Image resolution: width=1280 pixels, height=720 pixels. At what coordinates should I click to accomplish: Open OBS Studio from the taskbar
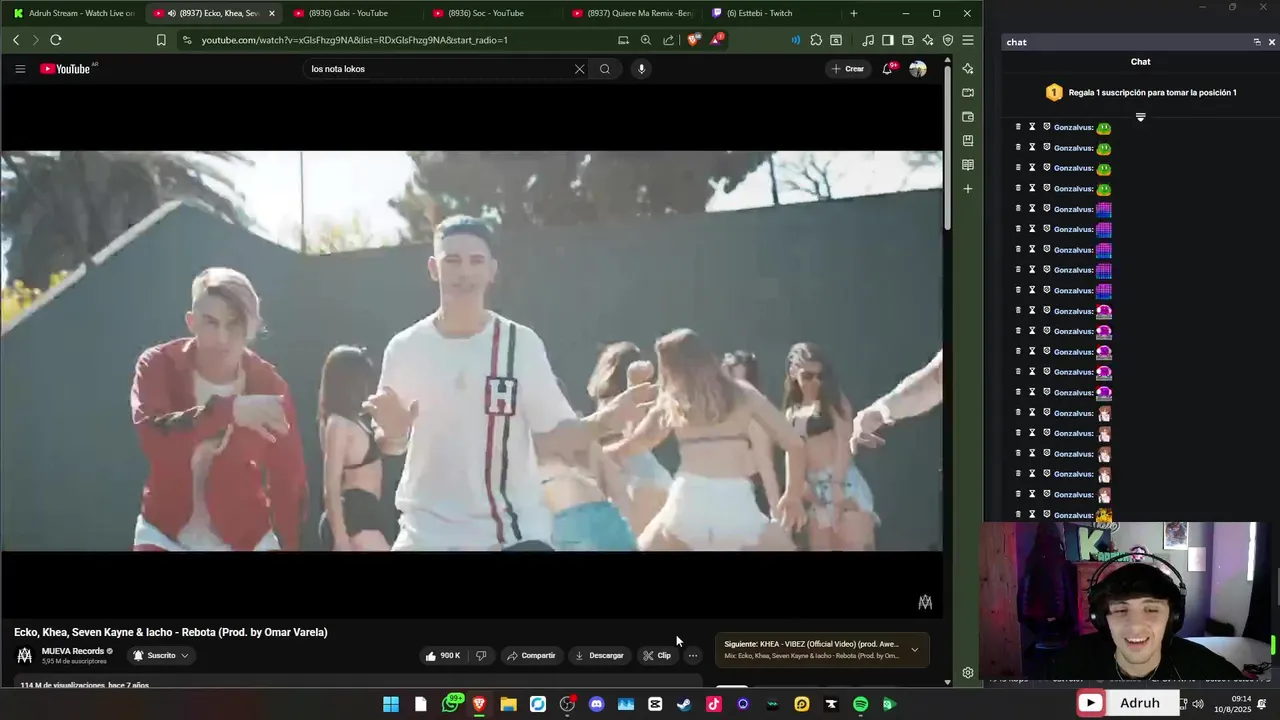pos(567,704)
